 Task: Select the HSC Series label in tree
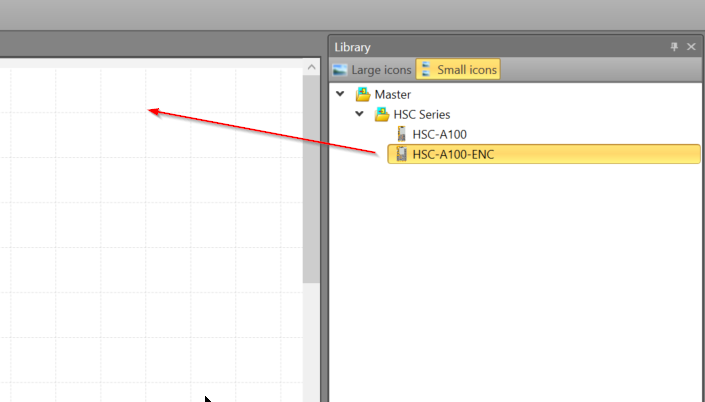(x=422, y=114)
